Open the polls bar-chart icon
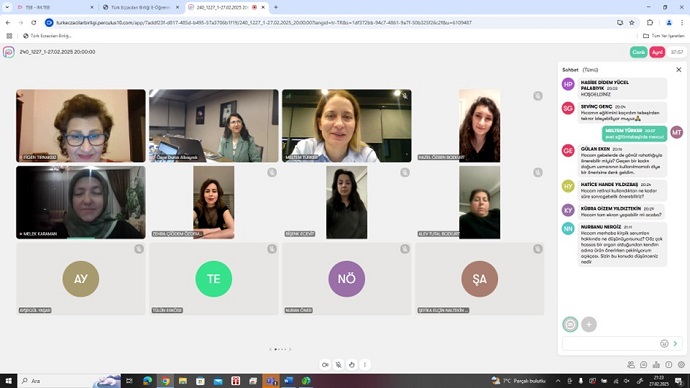Image resolution: width=690 pixels, height=388 pixels. coord(657,365)
